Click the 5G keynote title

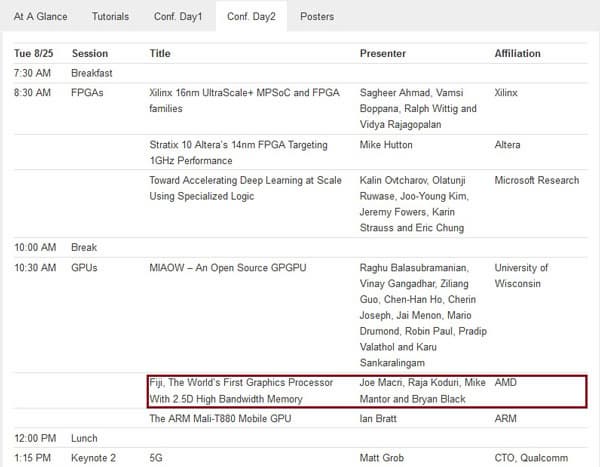[x=156, y=459]
